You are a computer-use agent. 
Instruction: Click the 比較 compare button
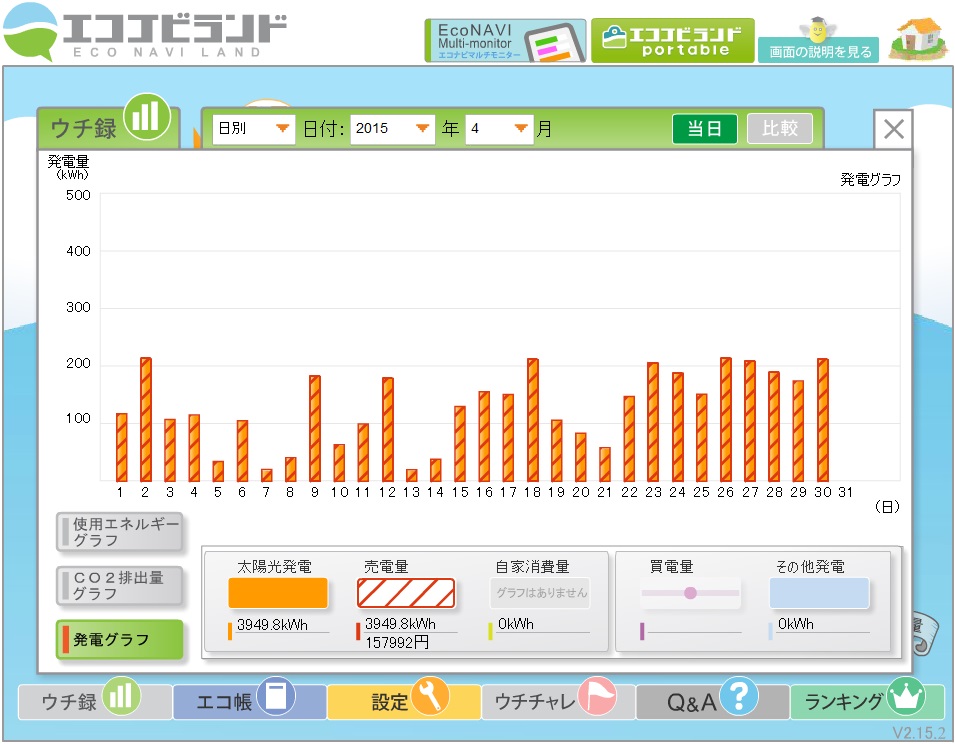pyautogui.click(x=780, y=128)
